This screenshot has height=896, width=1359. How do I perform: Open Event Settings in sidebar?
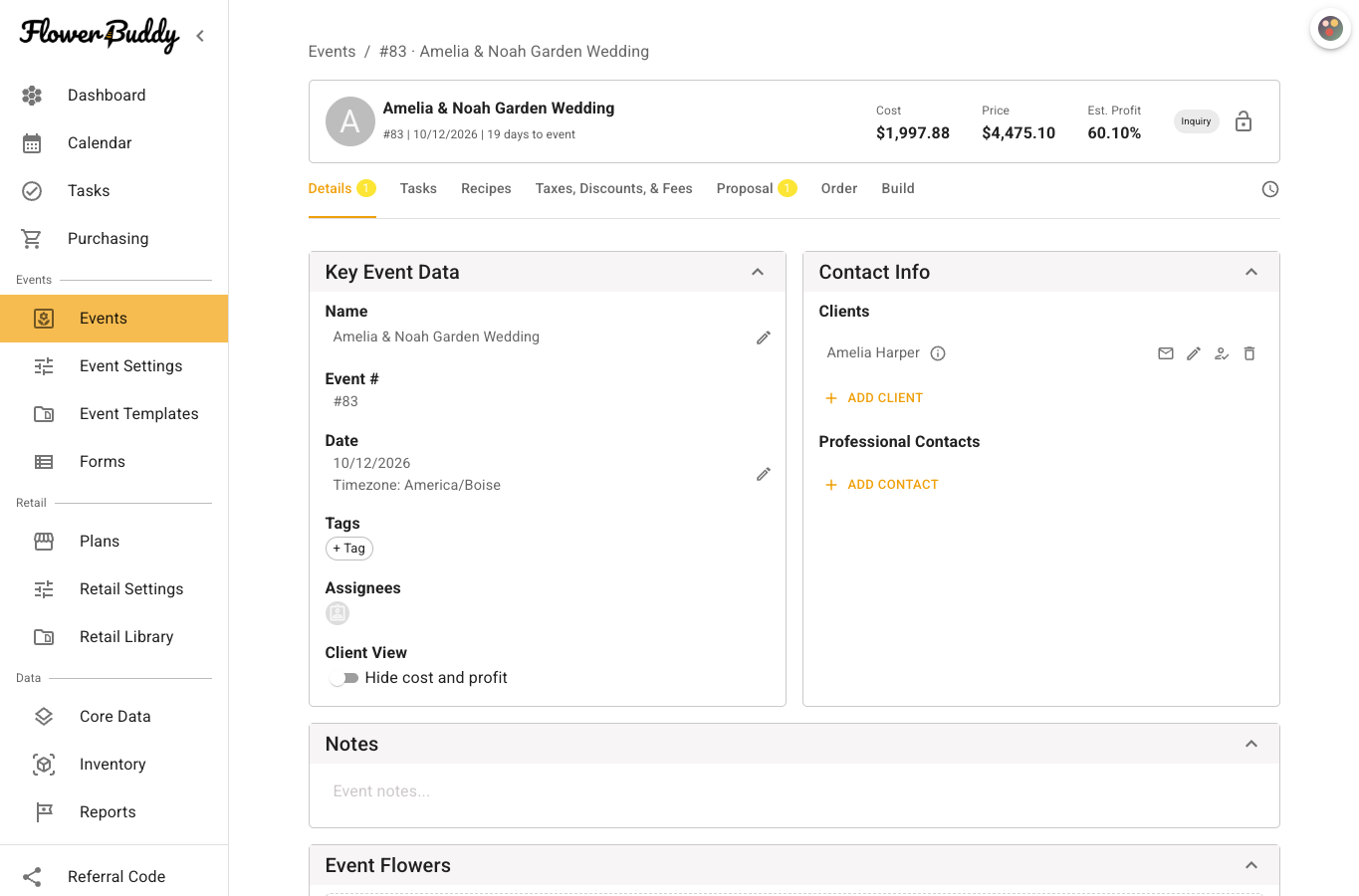tap(113, 366)
